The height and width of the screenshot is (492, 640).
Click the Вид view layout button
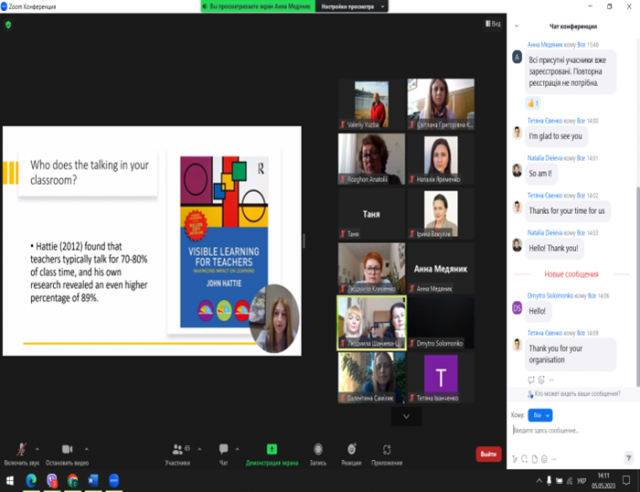493,24
